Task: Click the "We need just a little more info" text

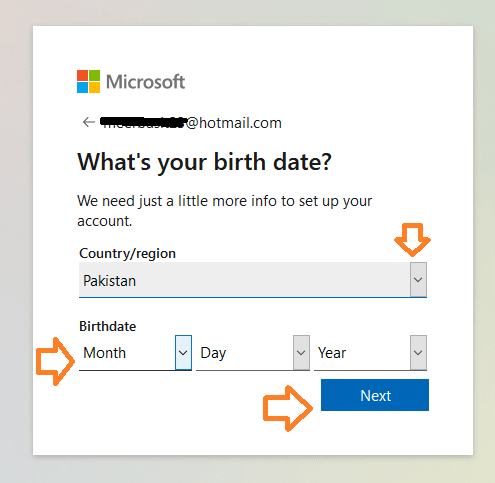Action: point(224,211)
